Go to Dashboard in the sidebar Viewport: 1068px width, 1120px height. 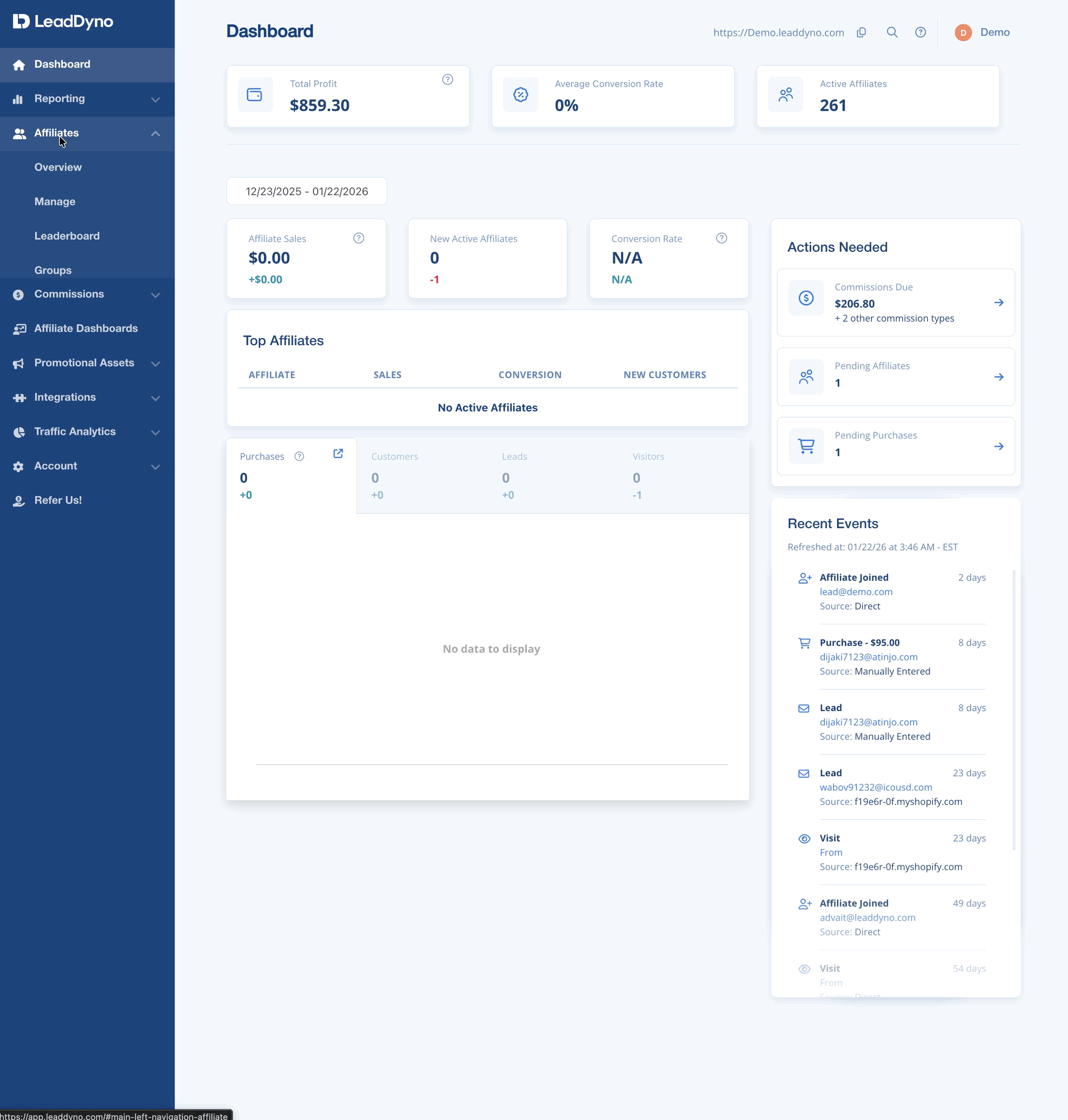[x=87, y=65]
